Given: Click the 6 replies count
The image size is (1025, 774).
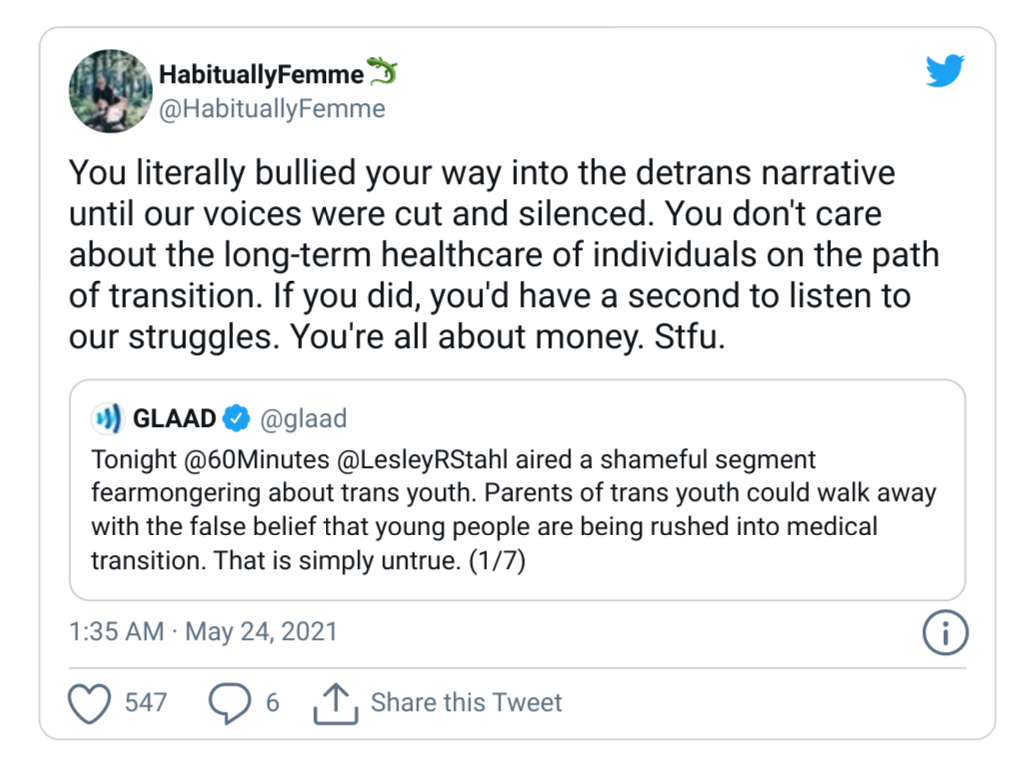Looking at the screenshot, I should [273, 703].
